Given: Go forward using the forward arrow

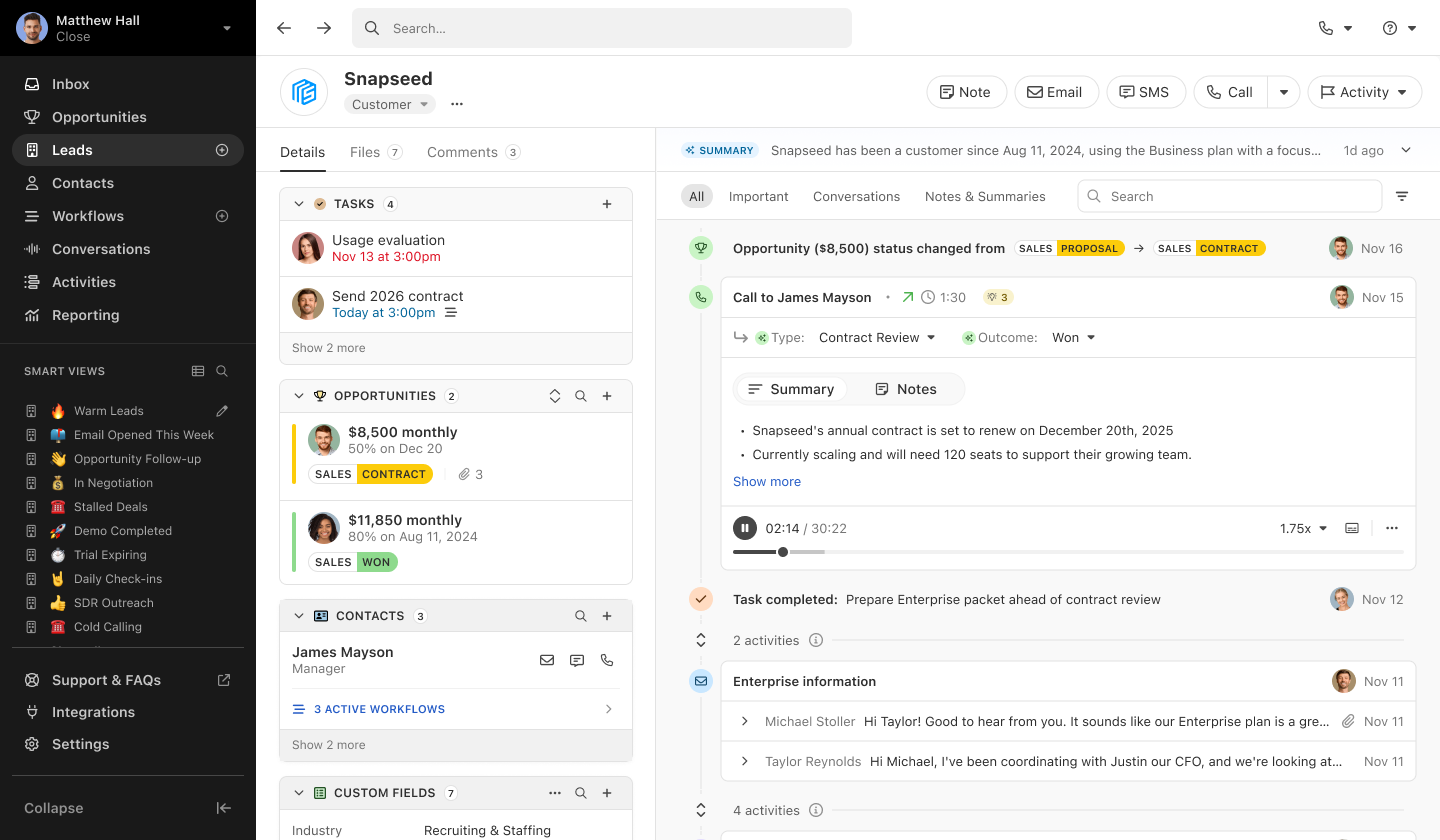Looking at the screenshot, I should coord(324,28).
